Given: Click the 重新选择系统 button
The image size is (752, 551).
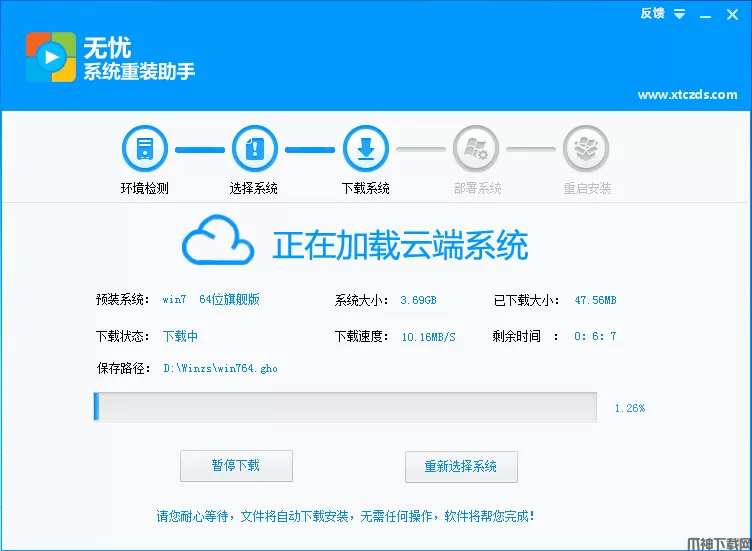Looking at the screenshot, I should pyautogui.click(x=461, y=467).
